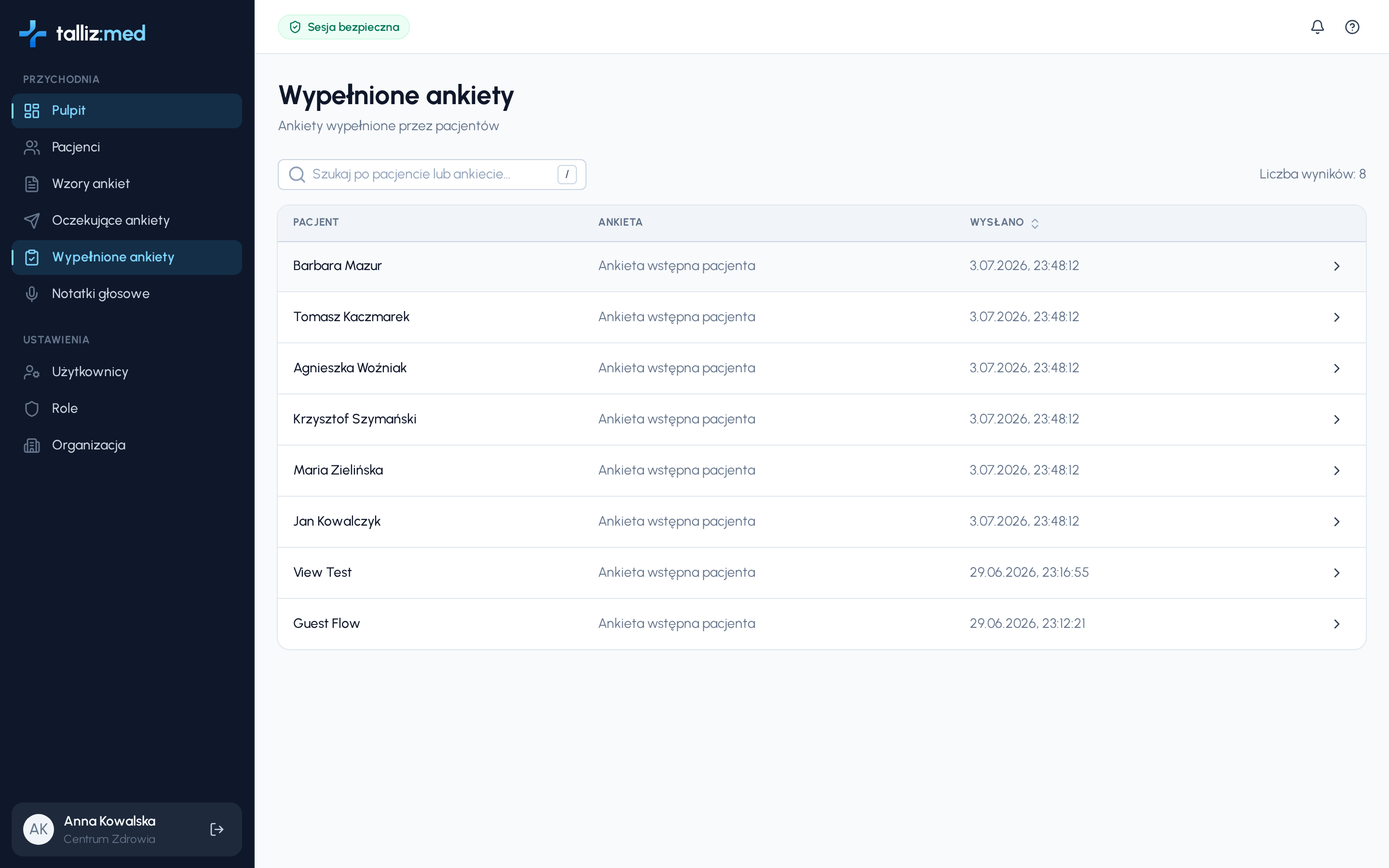Open Guest Flow row chevron
1389x868 pixels.
coord(1336,624)
